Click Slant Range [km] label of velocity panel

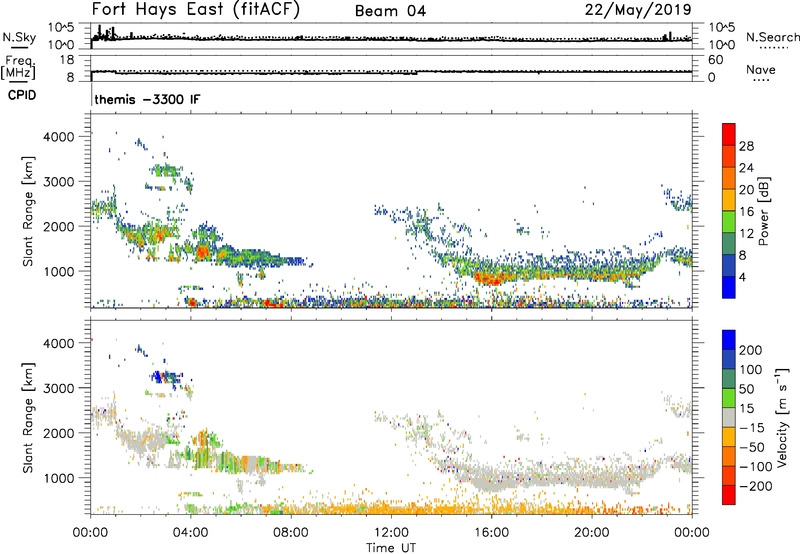coord(28,418)
